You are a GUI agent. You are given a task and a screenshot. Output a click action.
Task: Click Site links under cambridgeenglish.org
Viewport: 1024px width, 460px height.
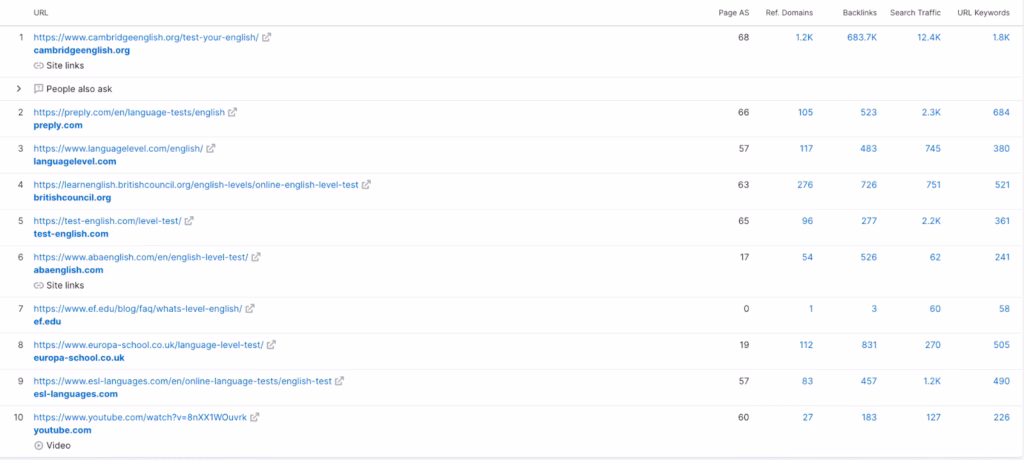click(x=60, y=65)
